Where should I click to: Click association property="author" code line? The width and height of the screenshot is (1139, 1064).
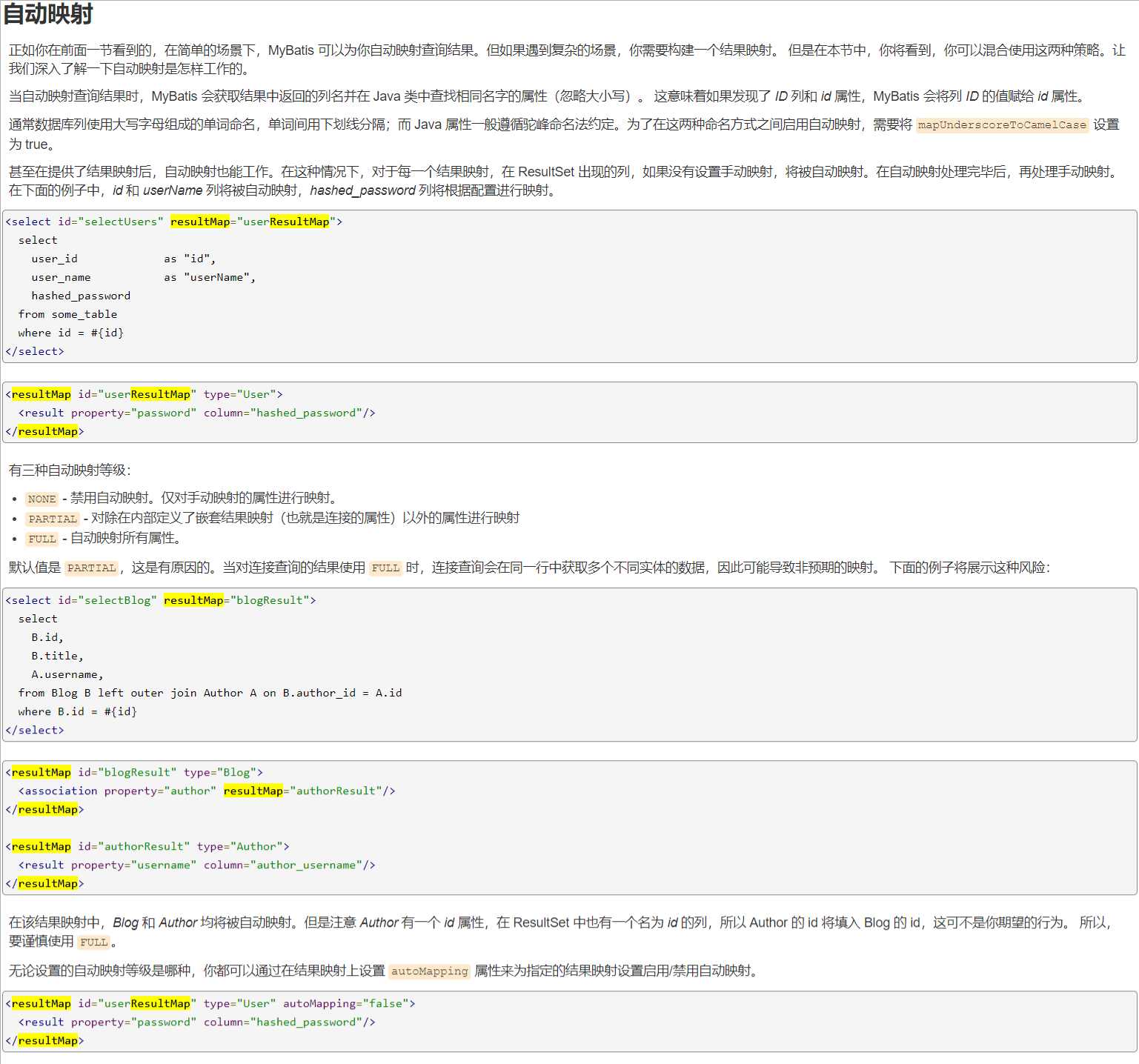tap(207, 791)
